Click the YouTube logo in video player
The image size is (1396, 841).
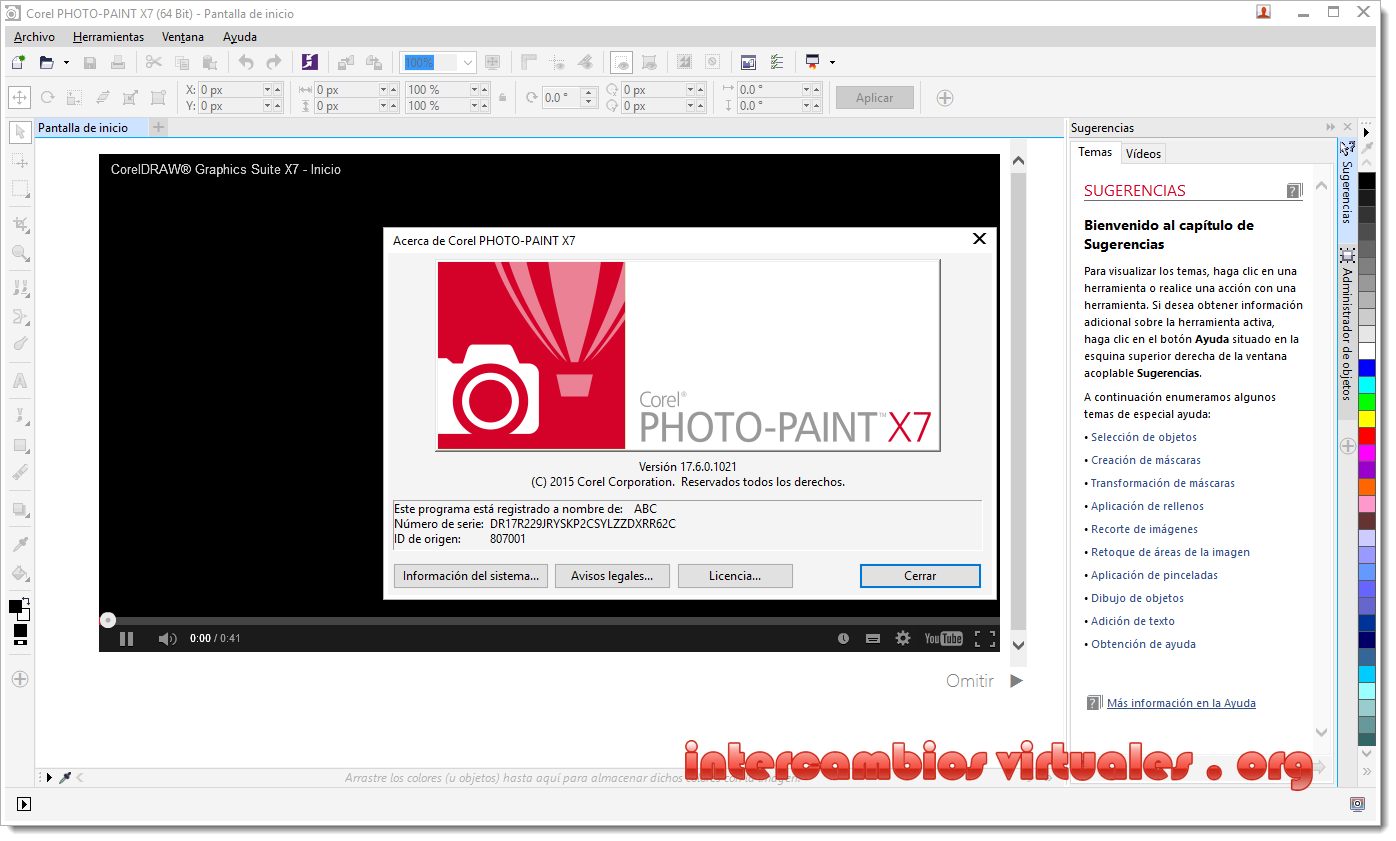pyautogui.click(x=943, y=638)
